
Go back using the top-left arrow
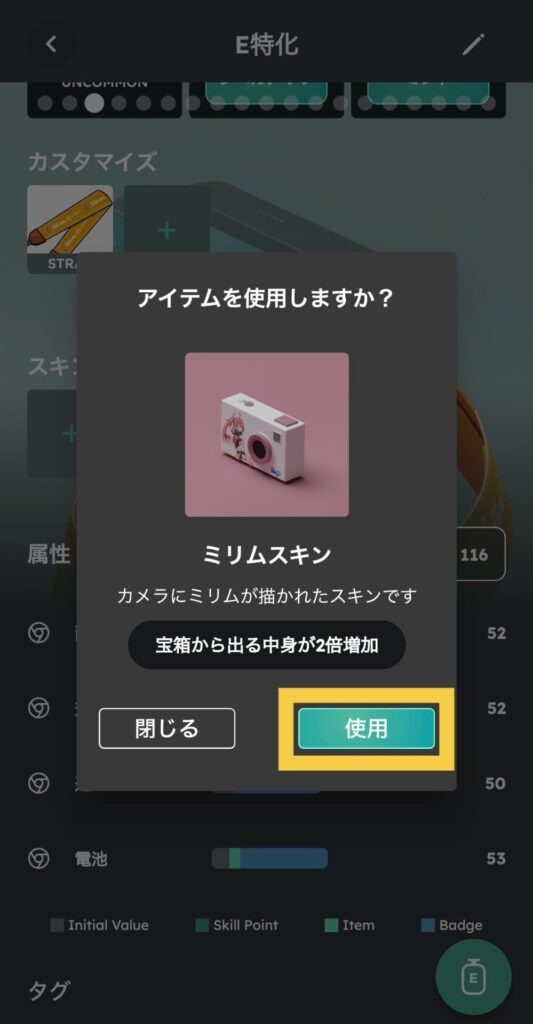tap(51, 44)
